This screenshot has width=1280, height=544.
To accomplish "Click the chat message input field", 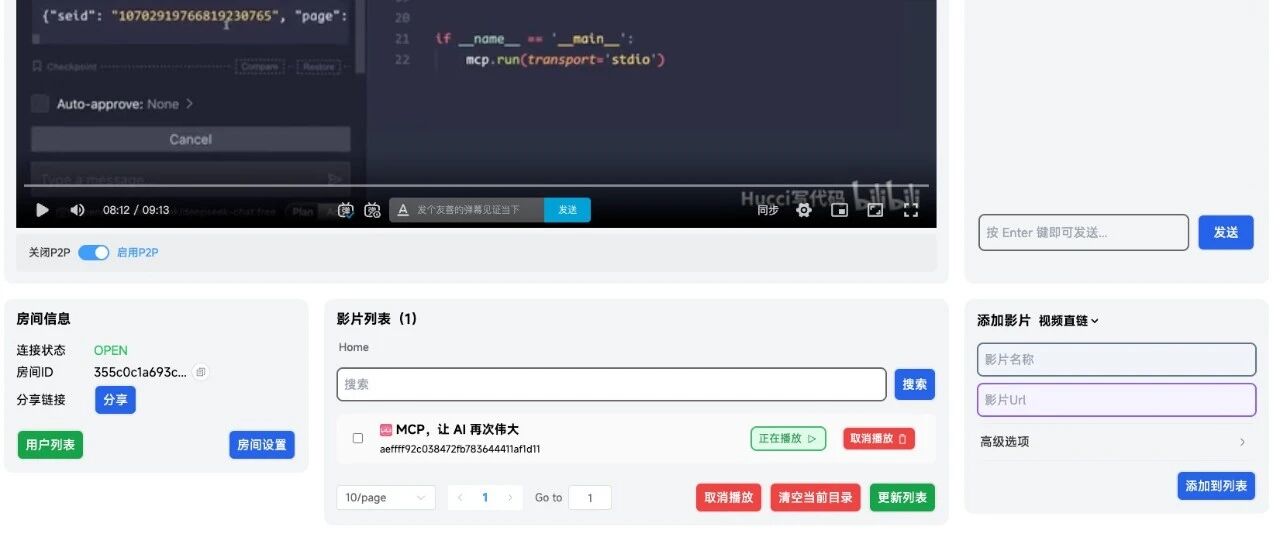I will (1084, 232).
